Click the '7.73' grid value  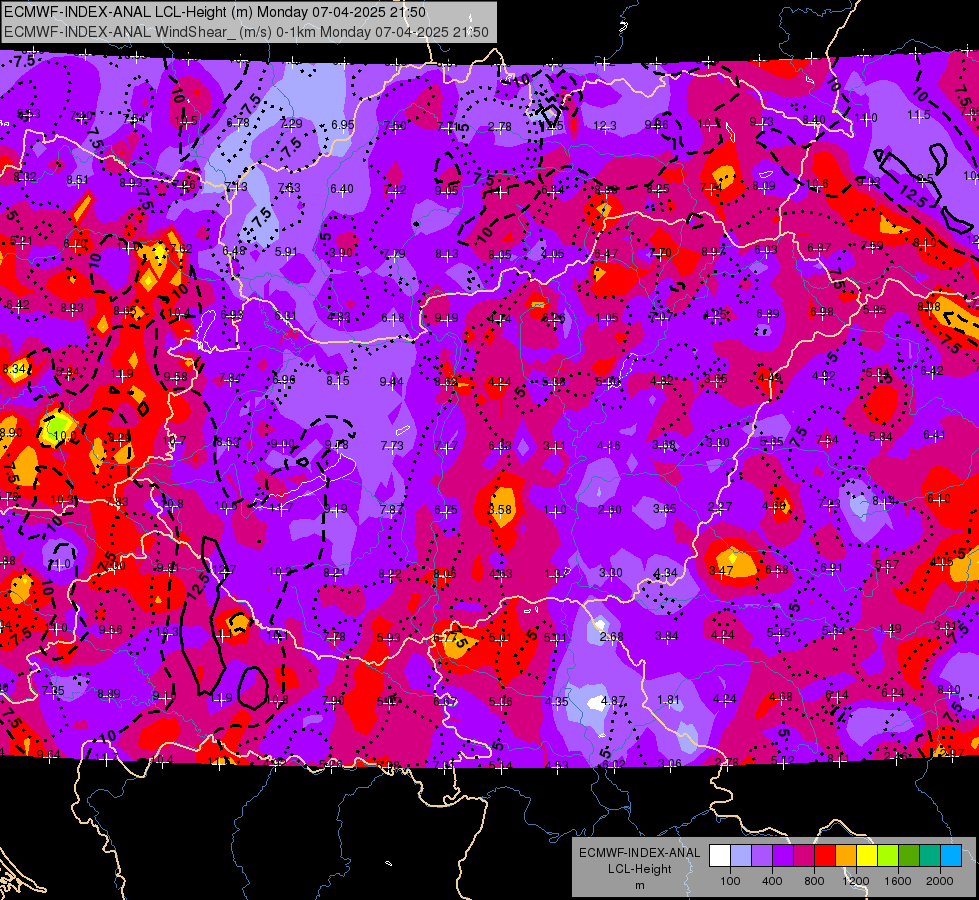(x=392, y=446)
